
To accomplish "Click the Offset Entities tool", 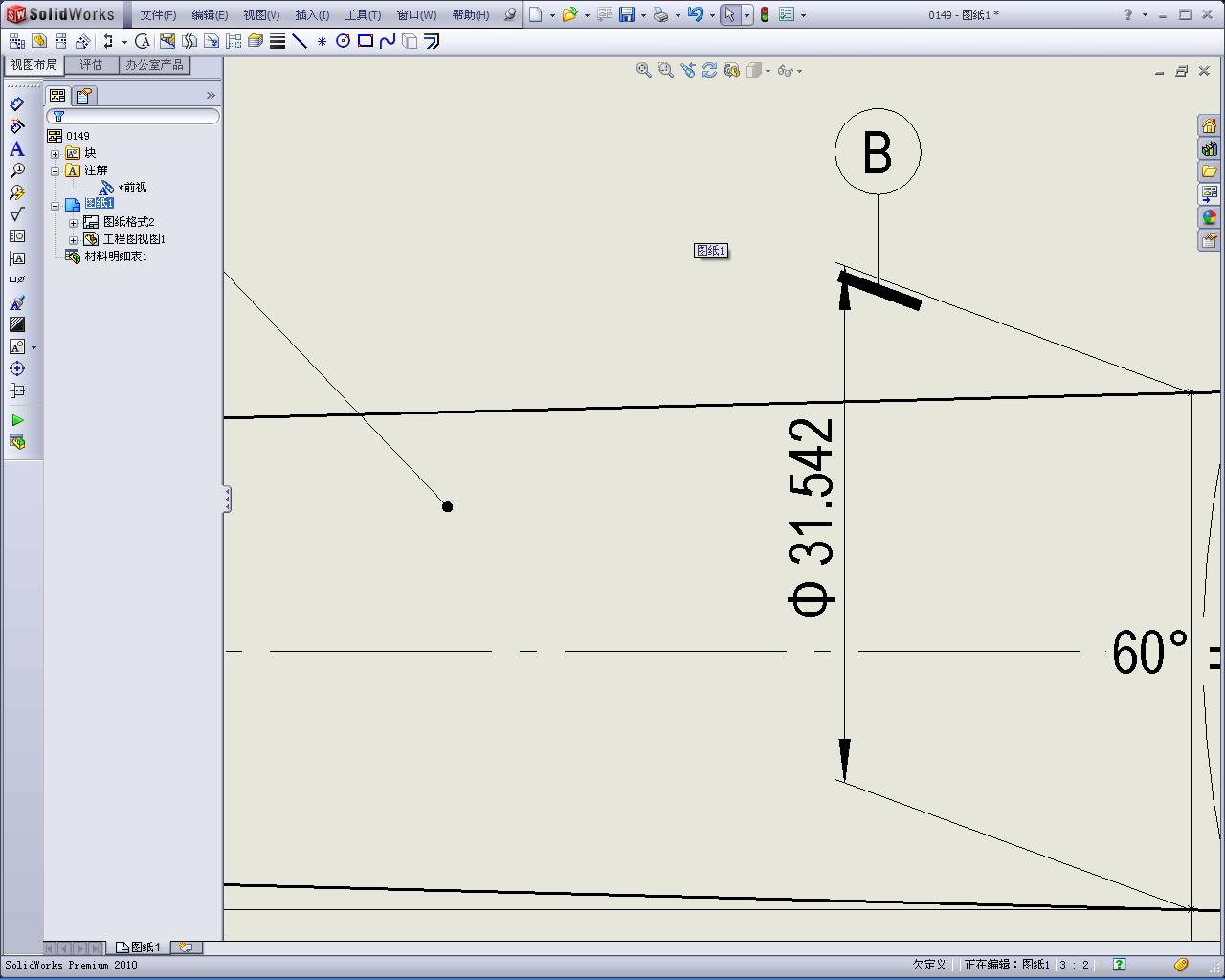I will coord(432,41).
